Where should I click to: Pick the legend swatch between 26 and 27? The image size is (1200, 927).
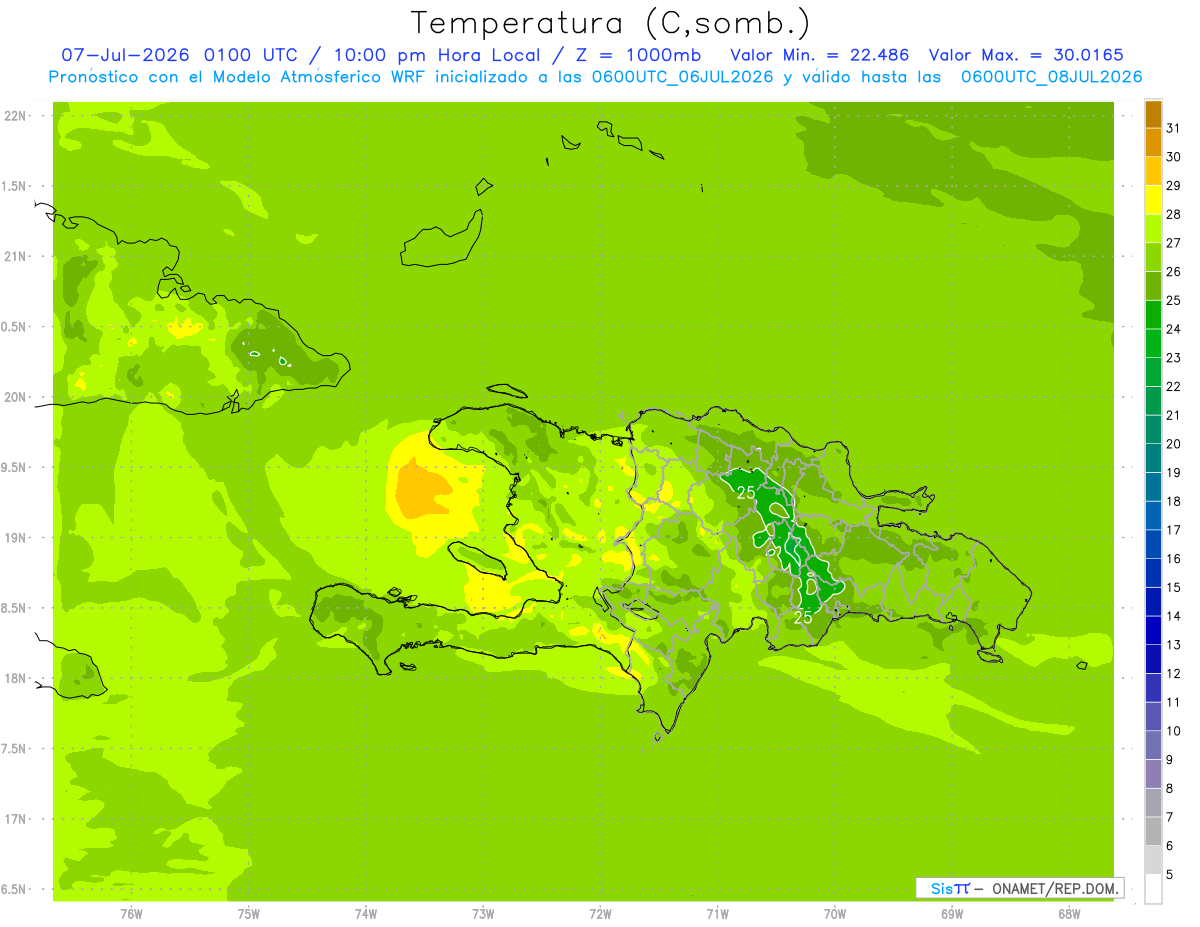point(1153,257)
